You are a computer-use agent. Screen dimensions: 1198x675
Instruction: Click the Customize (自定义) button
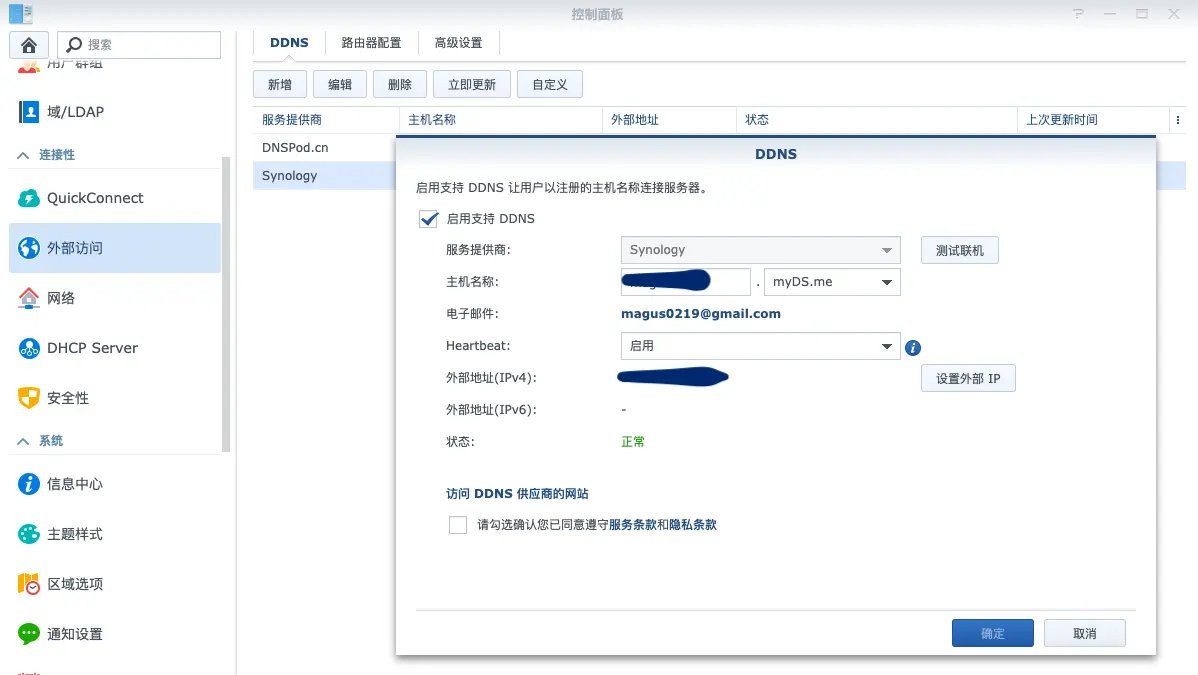[x=550, y=84]
